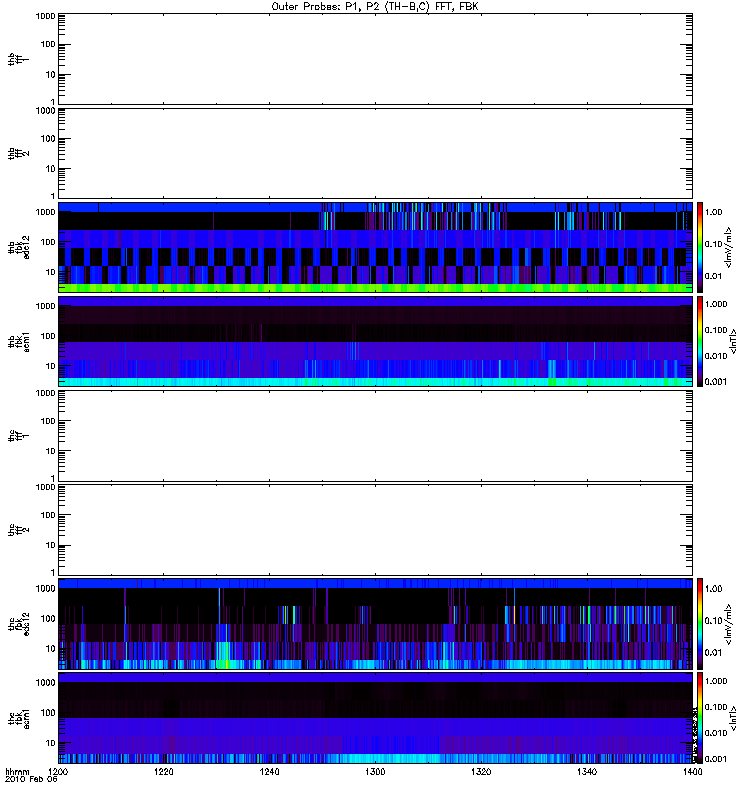Click the 10 y-tick of thc fbk scm1 panel
This screenshot has width=750, height=800.
(x=50, y=743)
